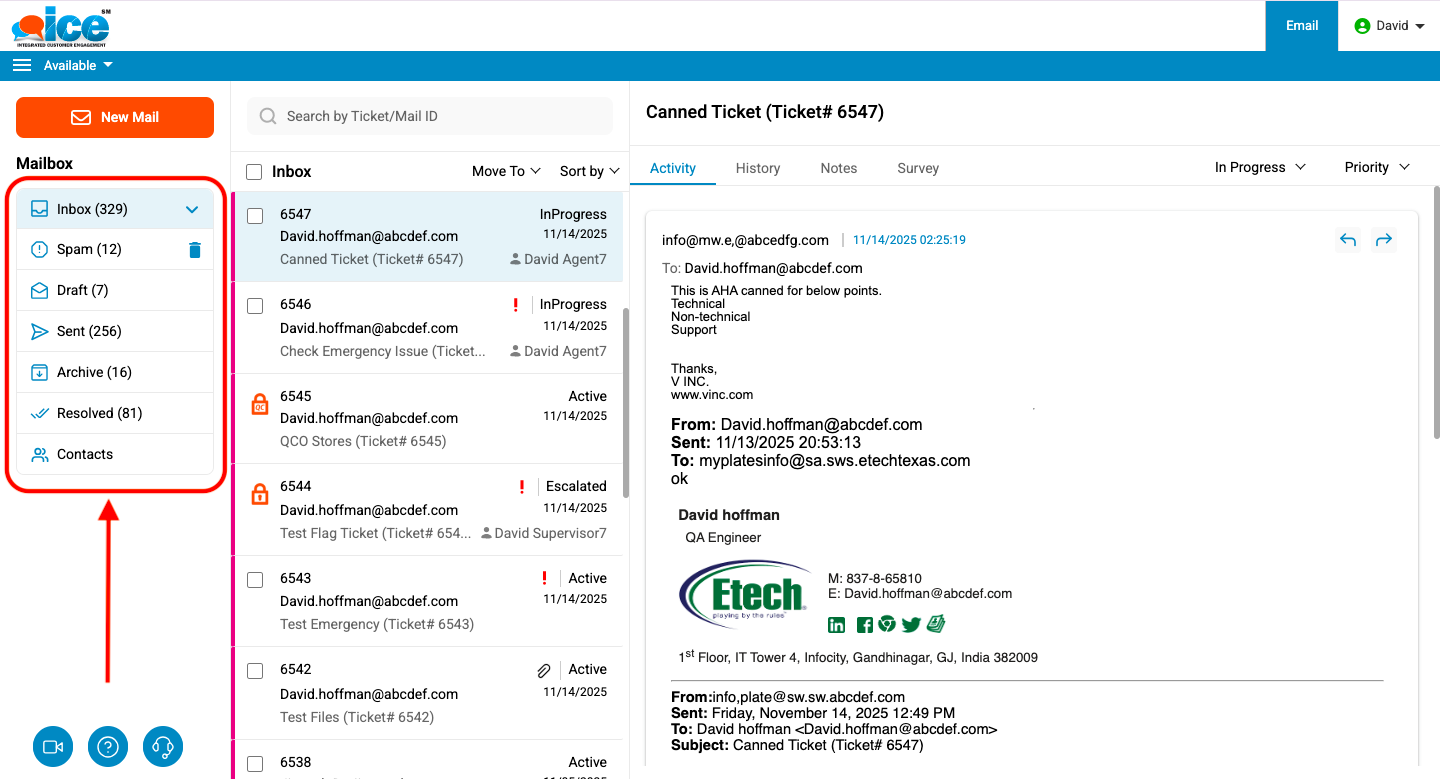Viewport: 1440px width, 779px height.
Task: Click the LinkedIn icon in signature
Action: pos(837,625)
